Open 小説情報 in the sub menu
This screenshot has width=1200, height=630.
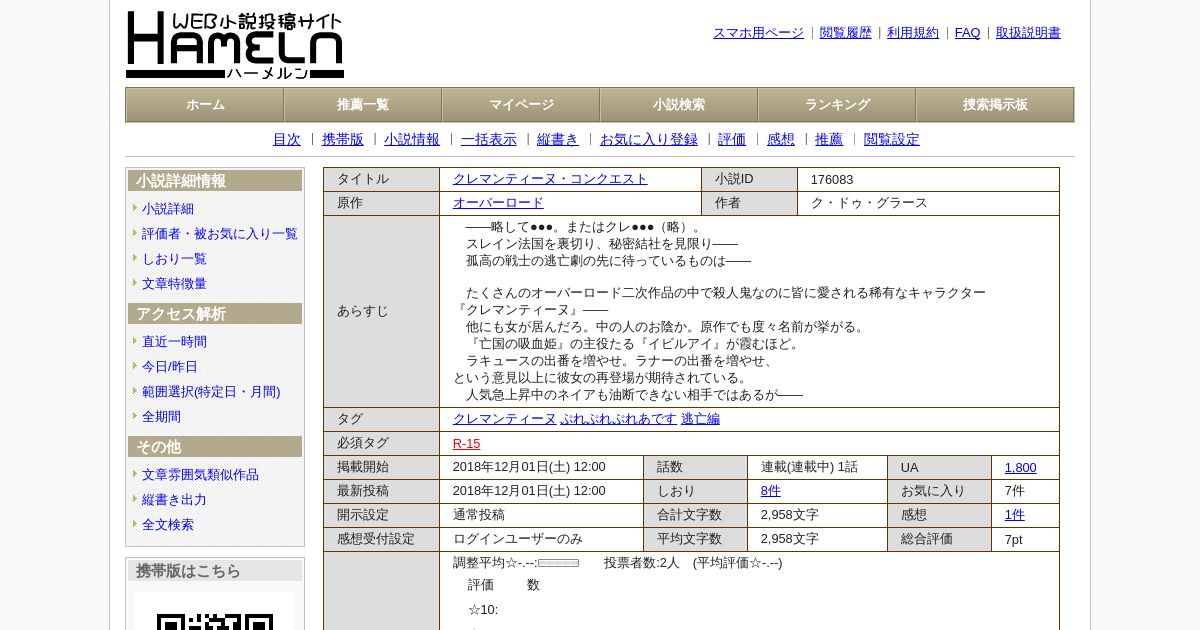(412, 140)
